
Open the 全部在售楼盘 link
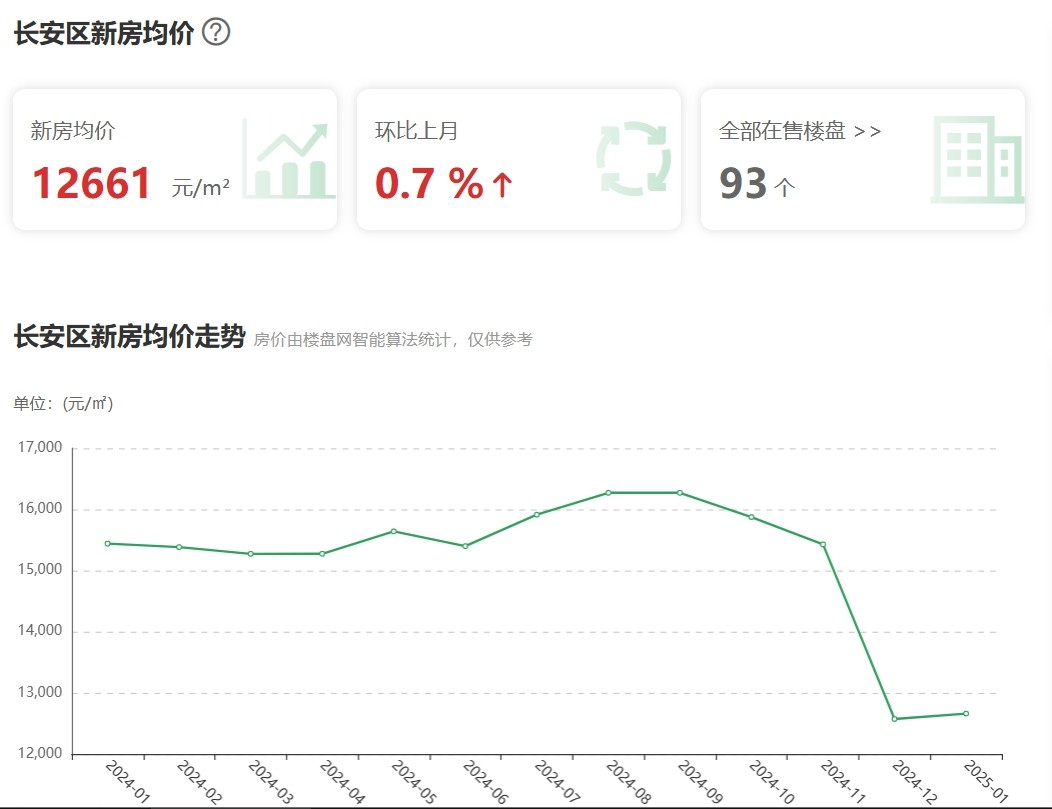pos(799,131)
